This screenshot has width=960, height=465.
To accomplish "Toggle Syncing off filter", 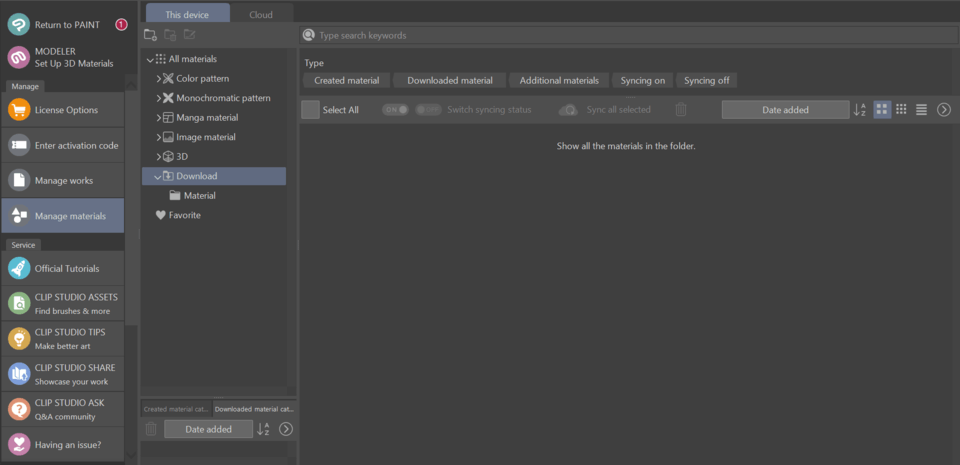I will (x=707, y=81).
